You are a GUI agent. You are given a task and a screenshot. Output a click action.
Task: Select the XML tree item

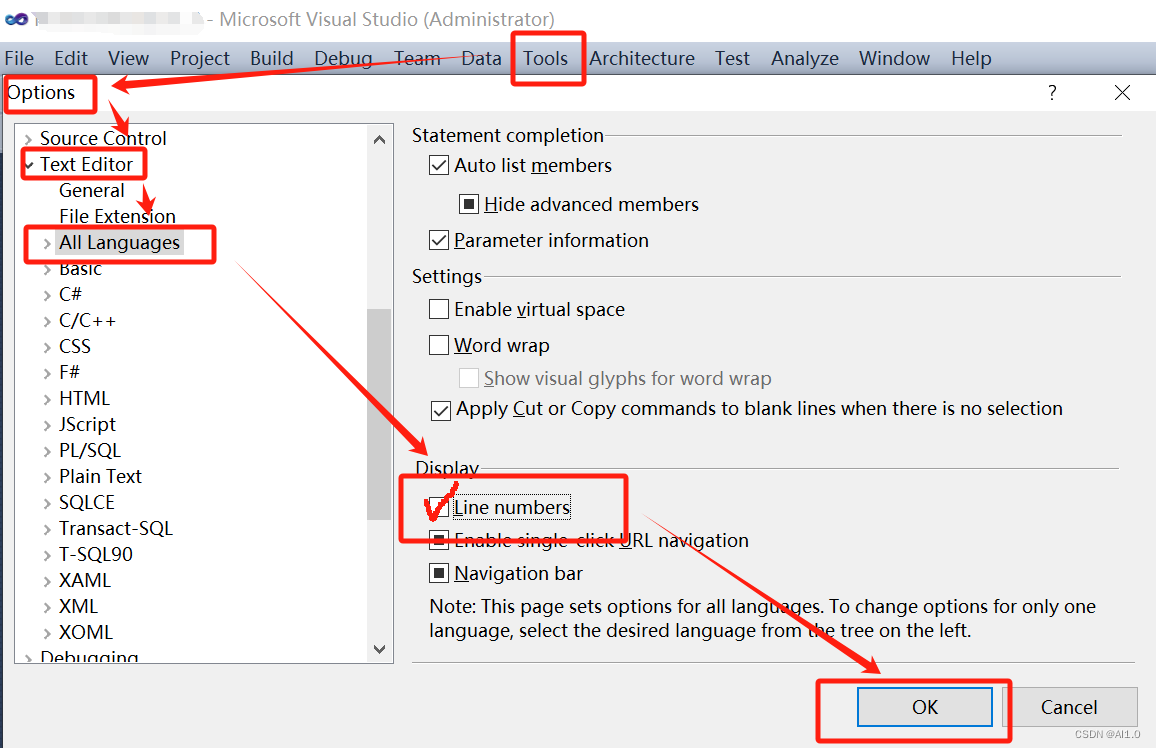tap(78, 607)
